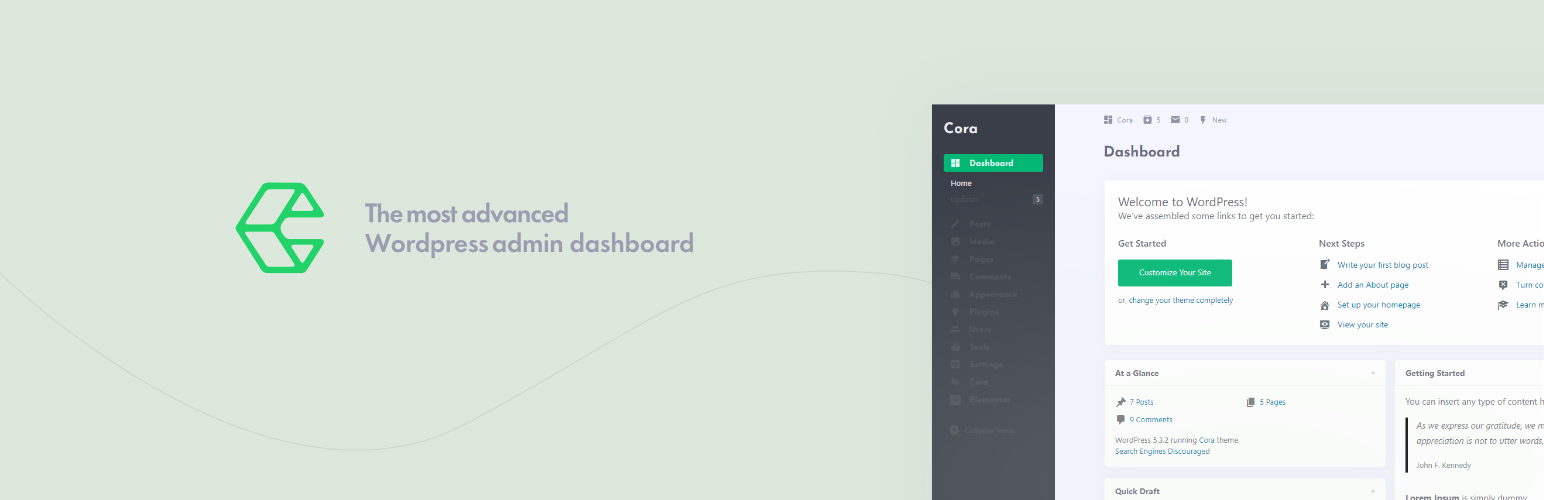Image resolution: width=1544 pixels, height=500 pixels.
Task: Click the speech bubble icon beside 9 Comments
Action: click(x=1121, y=420)
